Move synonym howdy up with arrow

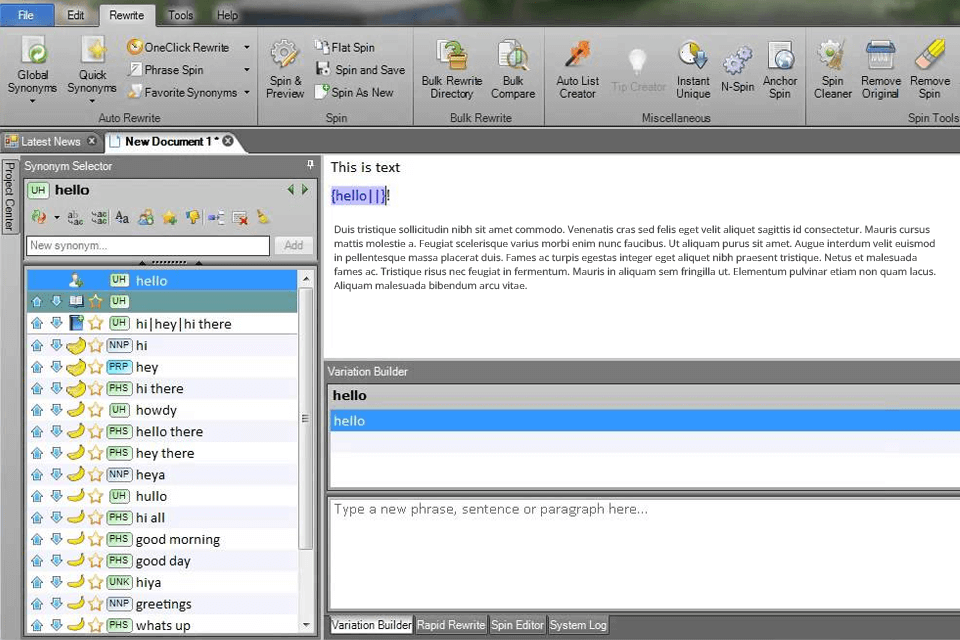(37, 410)
